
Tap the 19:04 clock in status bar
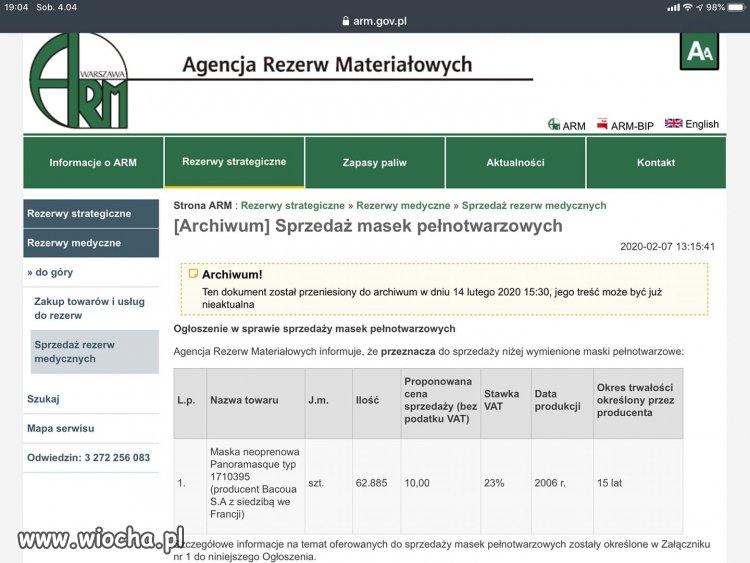16,7
